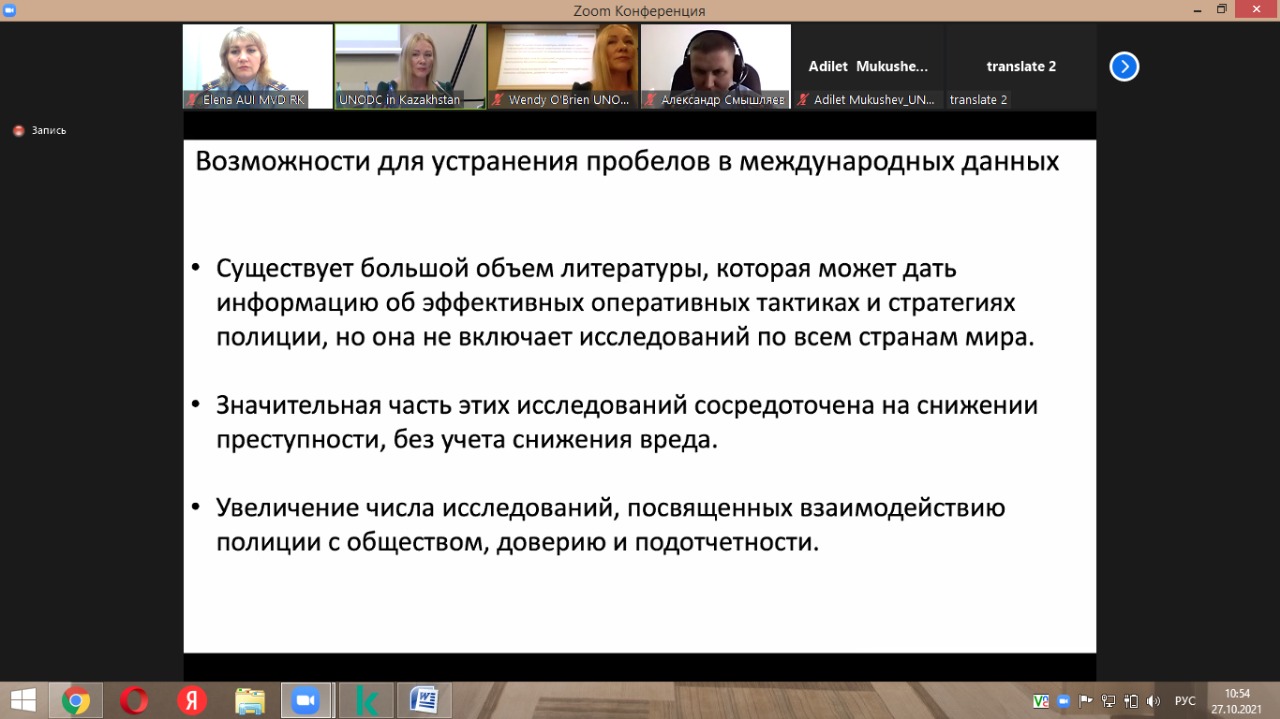
Task: Open the clock and date flyout
Action: click(1237, 700)
